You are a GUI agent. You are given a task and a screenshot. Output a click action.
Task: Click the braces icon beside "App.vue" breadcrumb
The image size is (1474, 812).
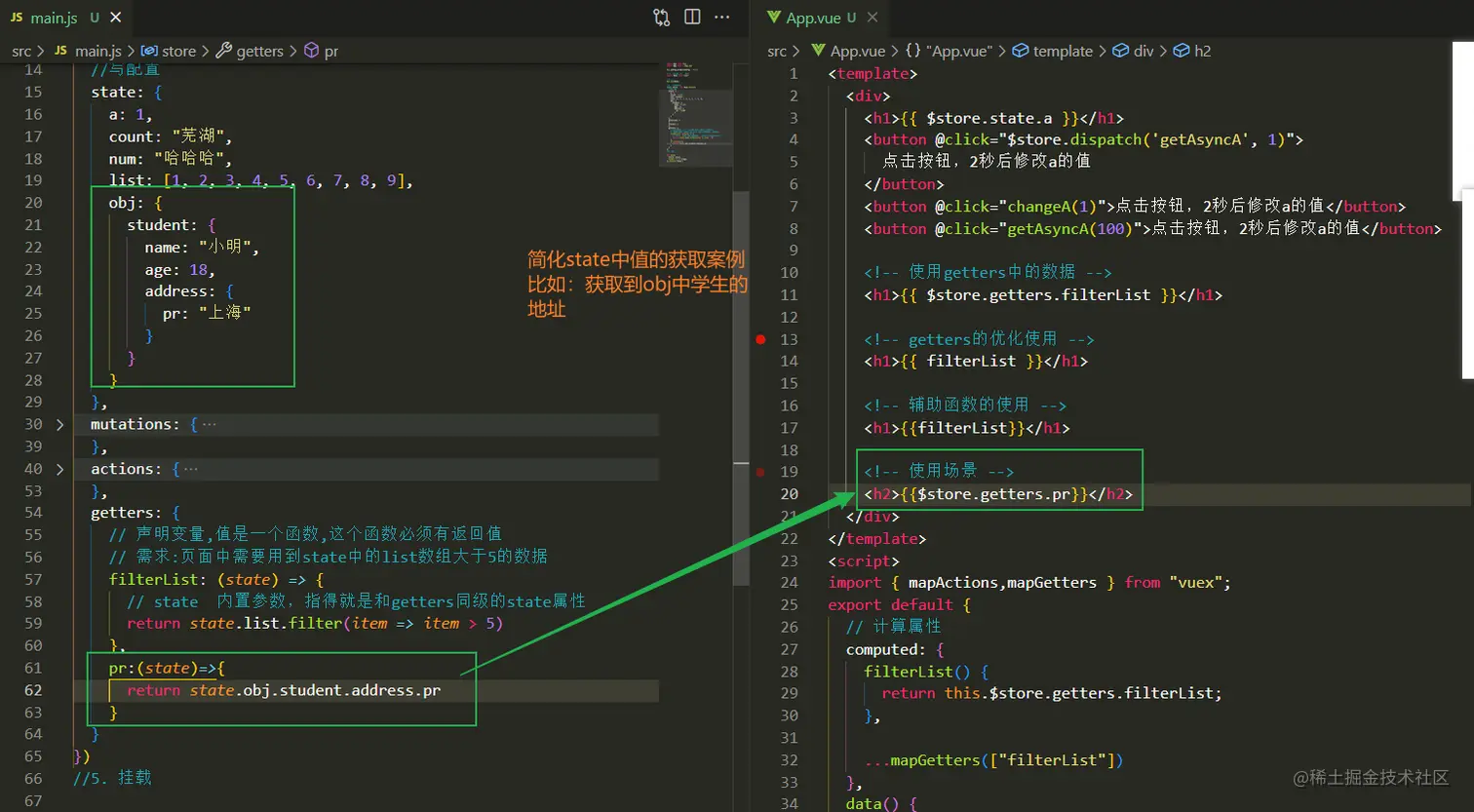(912, 51)
